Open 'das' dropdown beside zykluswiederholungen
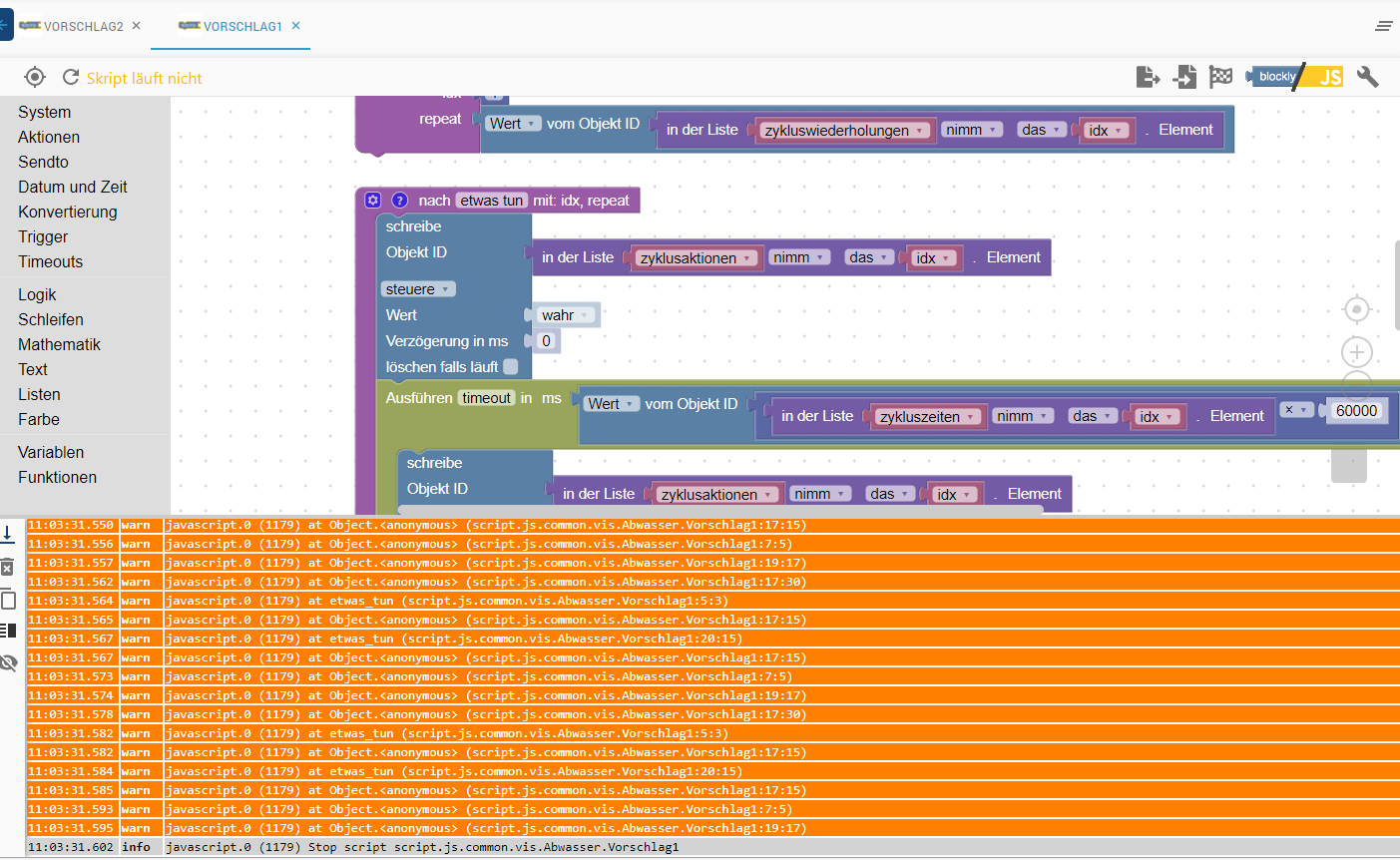The width and height of the screenshot is (1400, 860). coord(1042,130)
